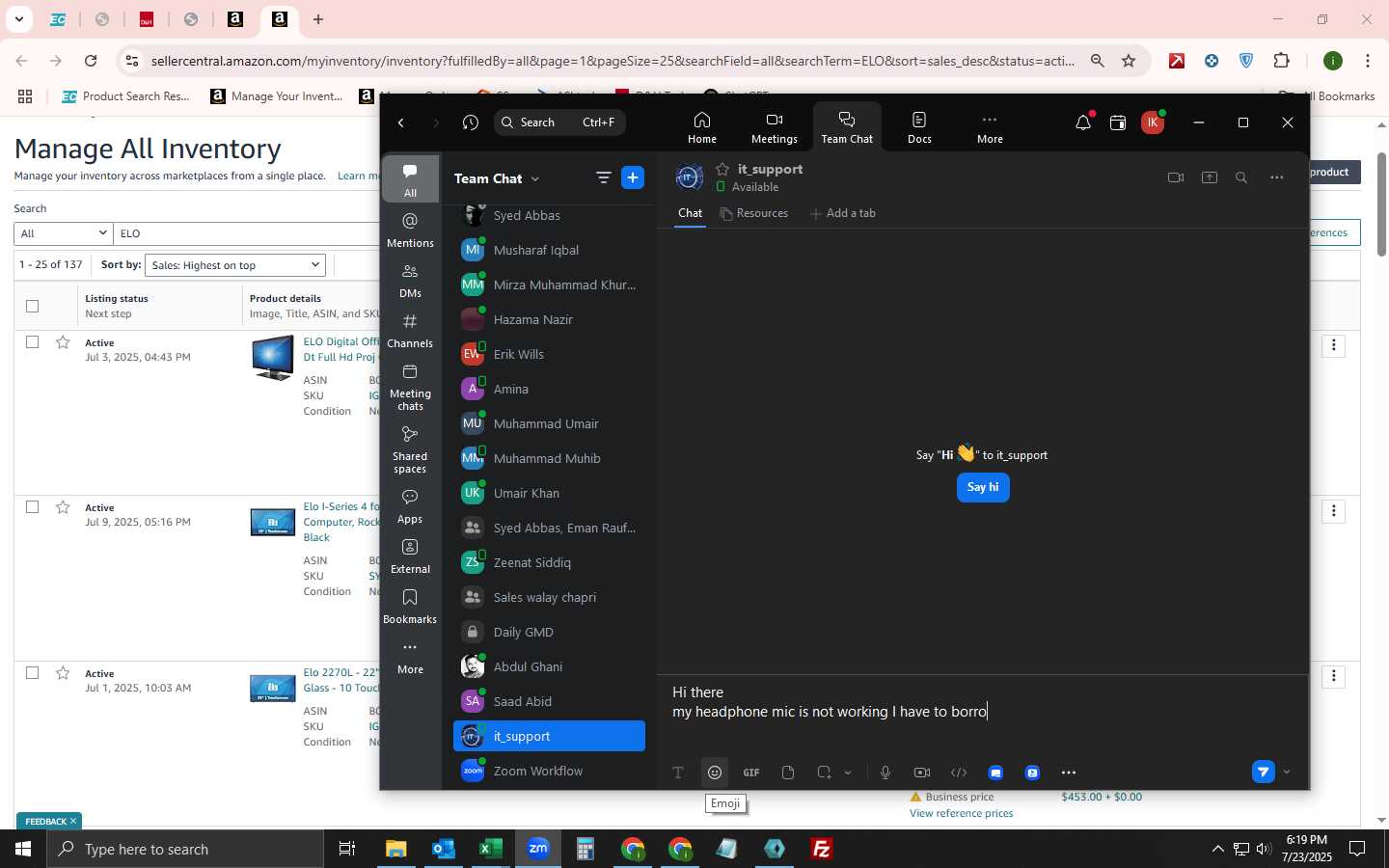This screenshot has height=868, width=1389.
Task: Open the Zoom Home tab
Action: [x=702, y=126]
